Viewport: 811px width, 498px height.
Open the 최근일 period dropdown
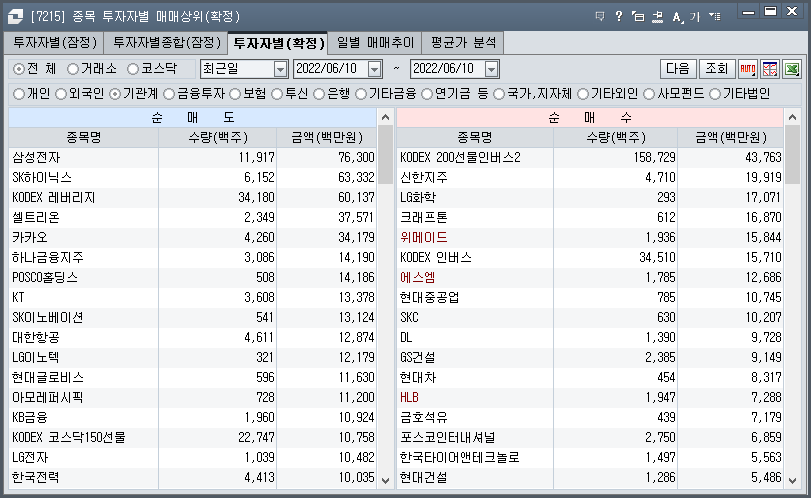coord(280,69)
